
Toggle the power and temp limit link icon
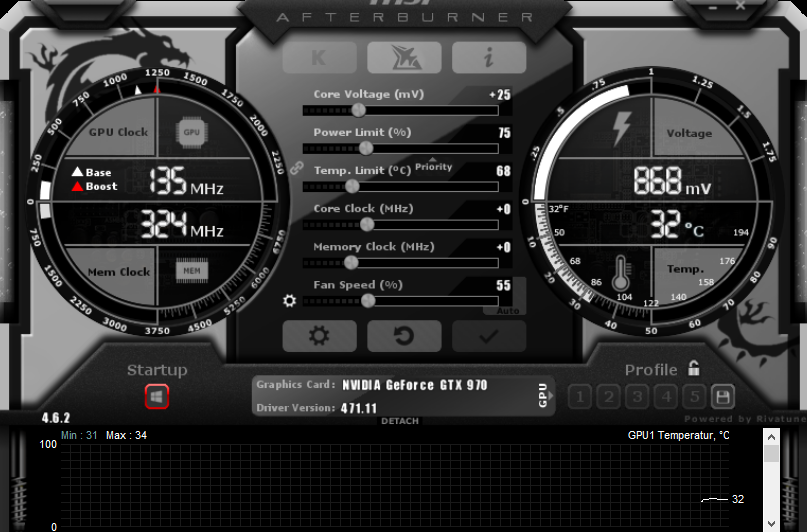pos(296,168)
